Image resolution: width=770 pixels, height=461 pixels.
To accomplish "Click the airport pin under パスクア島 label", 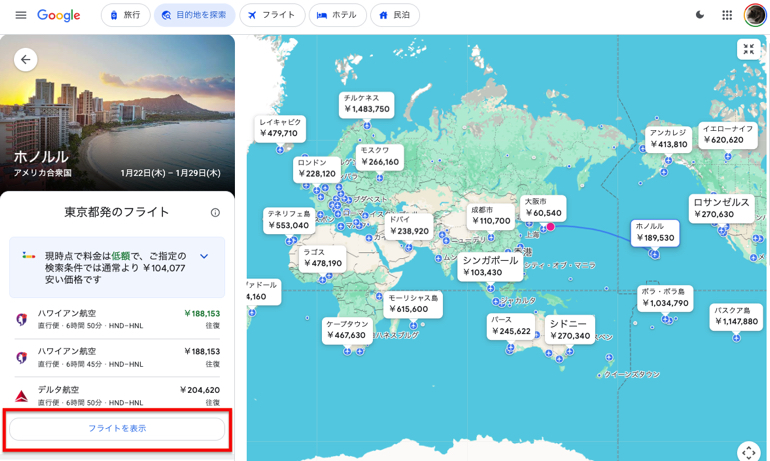I will pos(736,338).
